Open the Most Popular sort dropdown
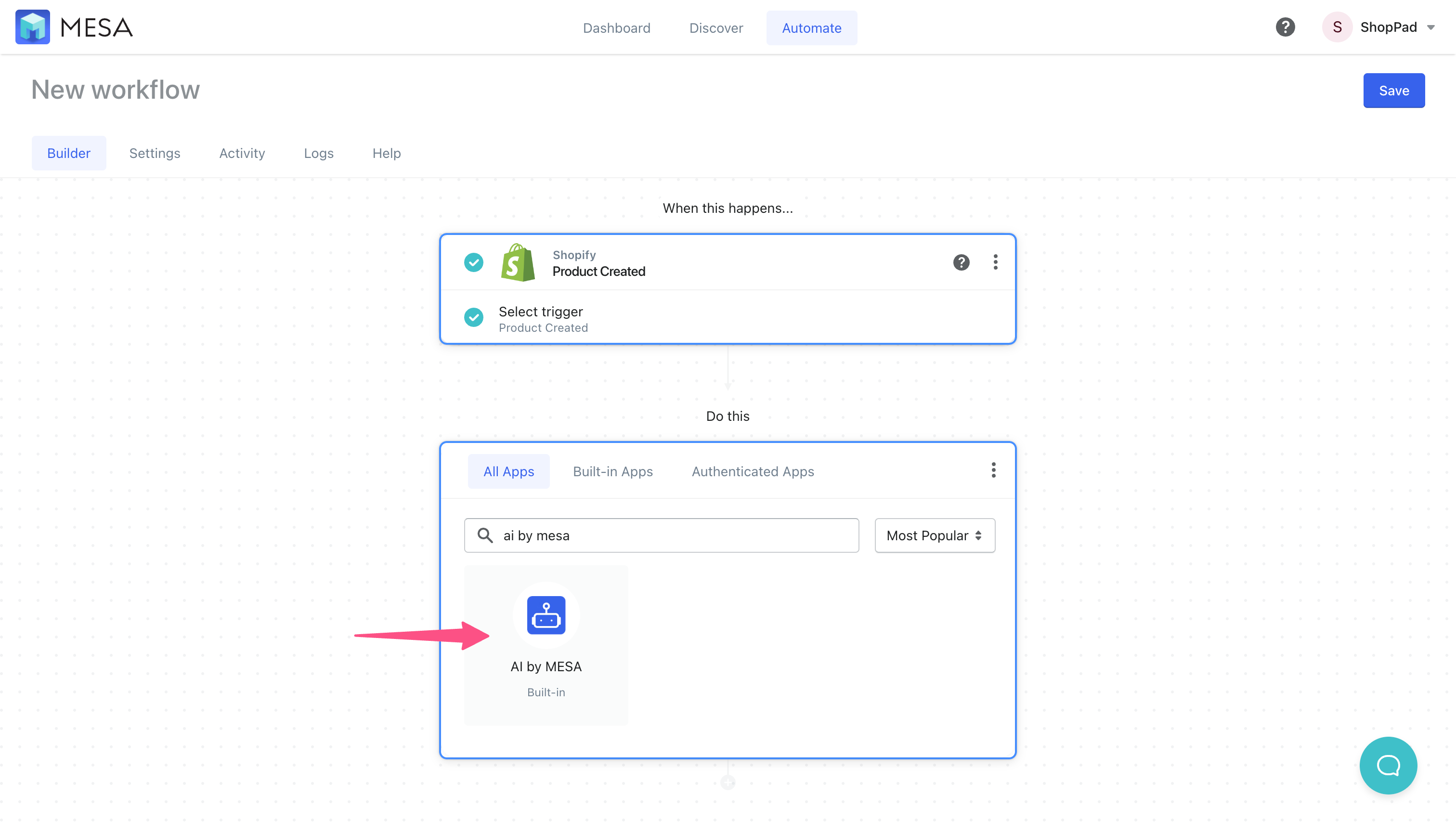Viewport: 1456px width, 833px height. click(x=935, y=535)
